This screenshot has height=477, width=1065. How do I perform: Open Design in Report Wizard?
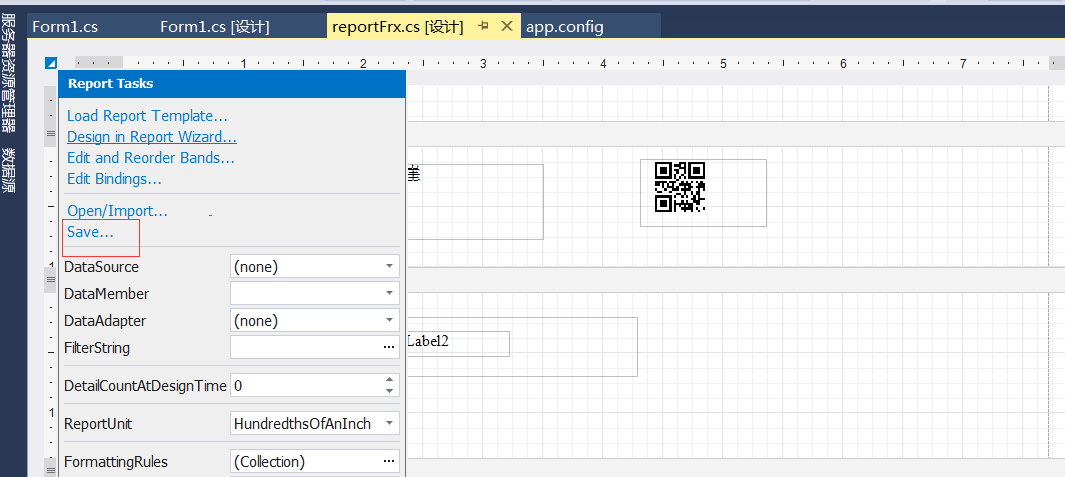[x=151, y=137]
